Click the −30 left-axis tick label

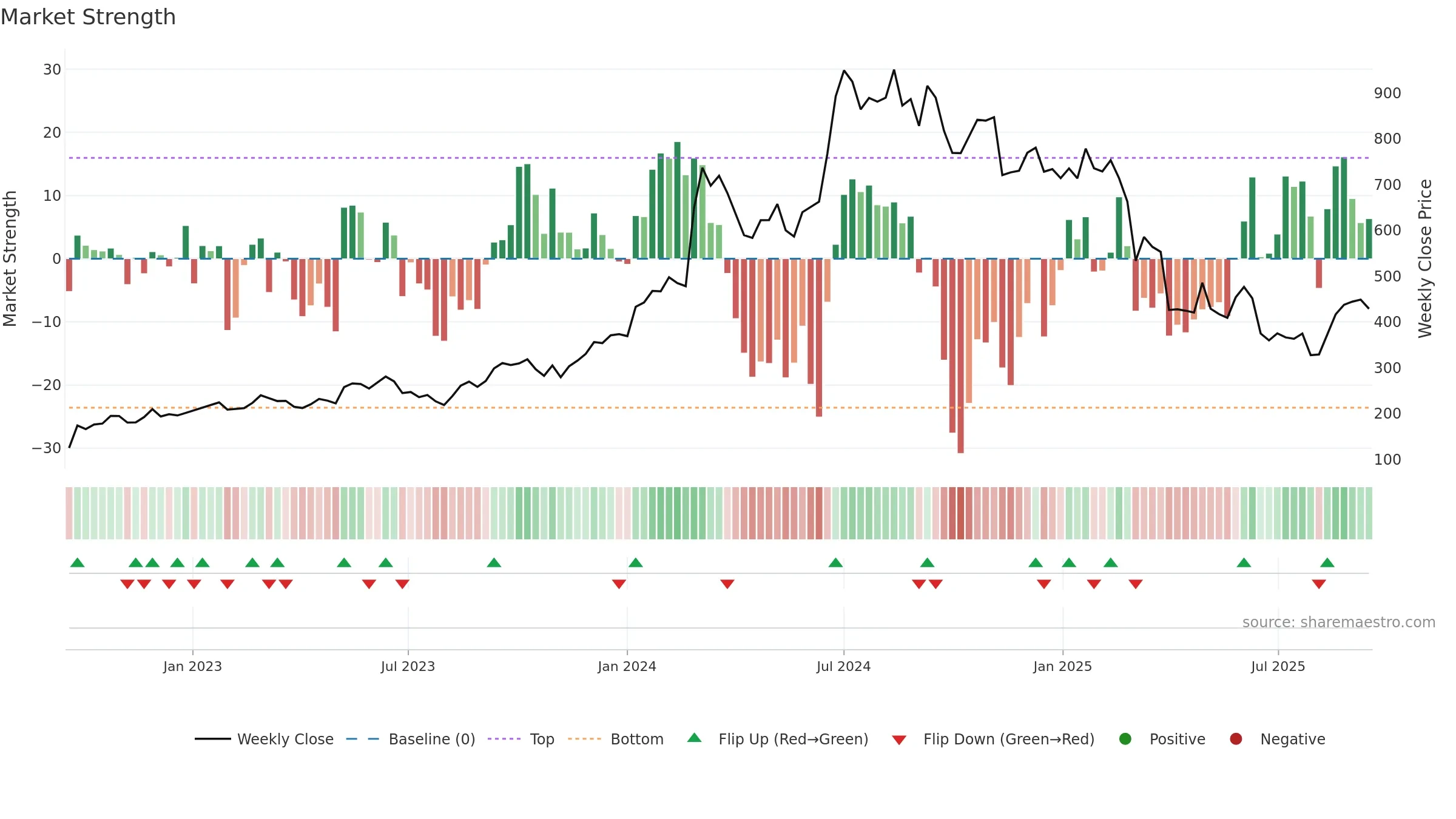click(x=47, y=448)
